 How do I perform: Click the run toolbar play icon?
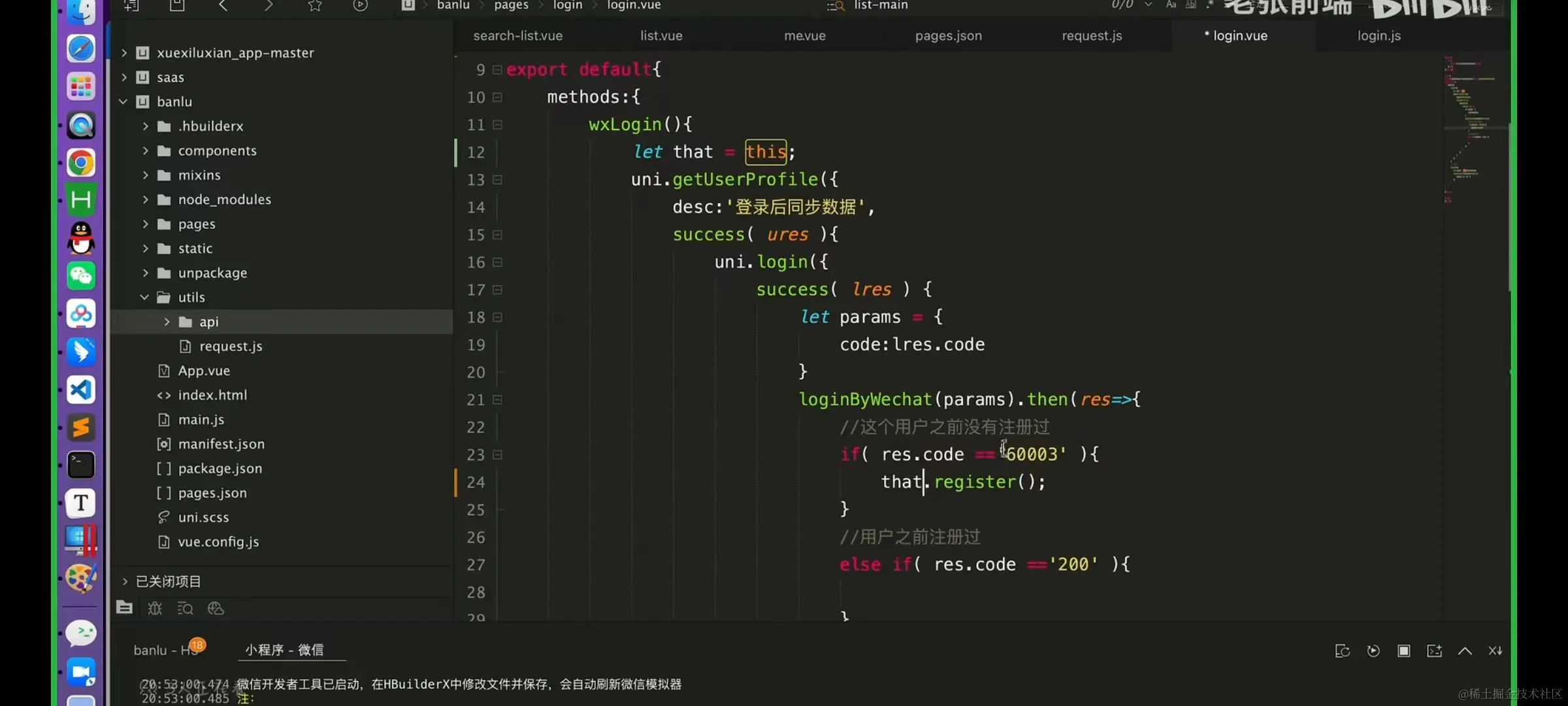coord(360,6)
